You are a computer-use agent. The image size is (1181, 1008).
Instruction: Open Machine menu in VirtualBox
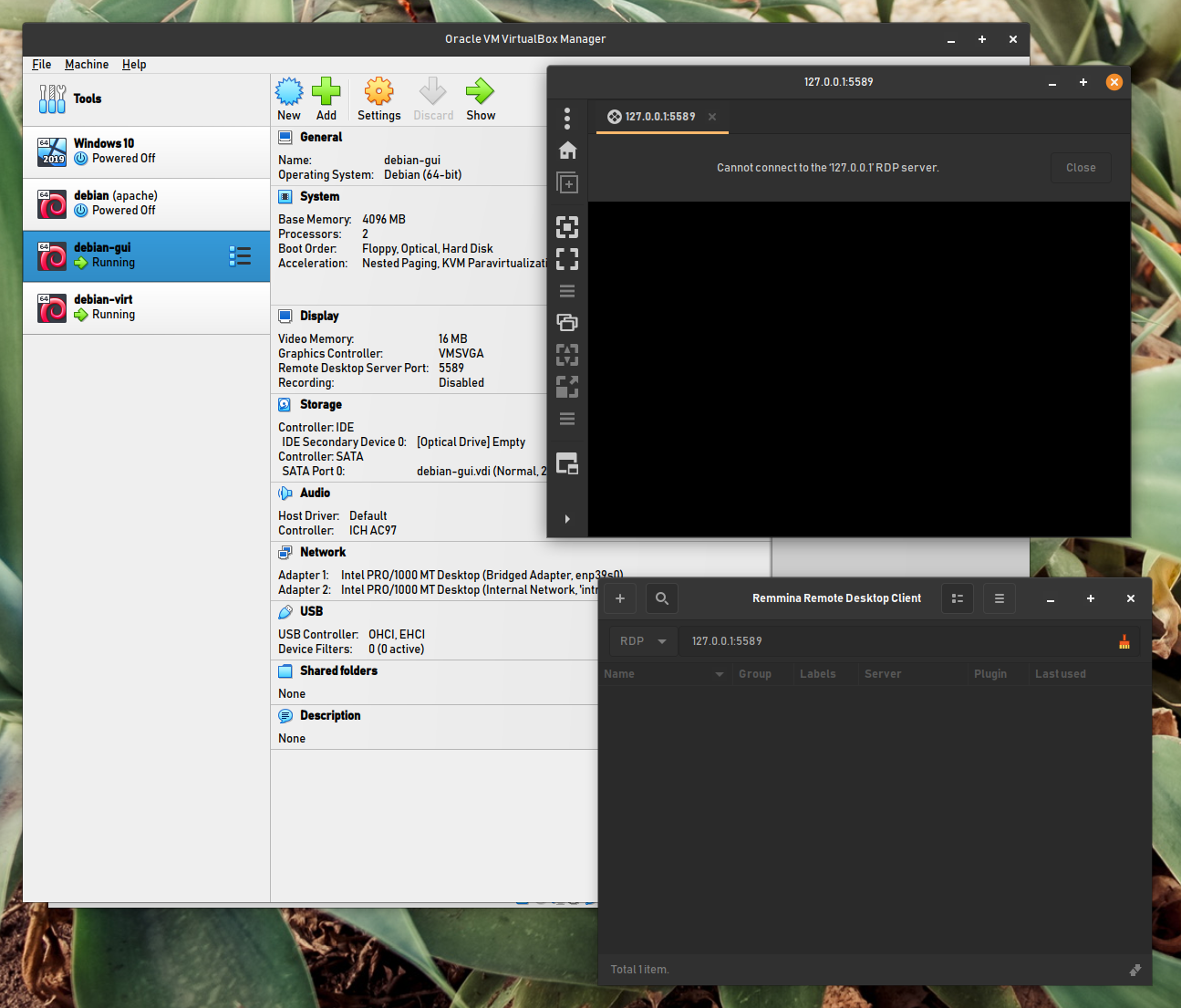pos(87,65)
